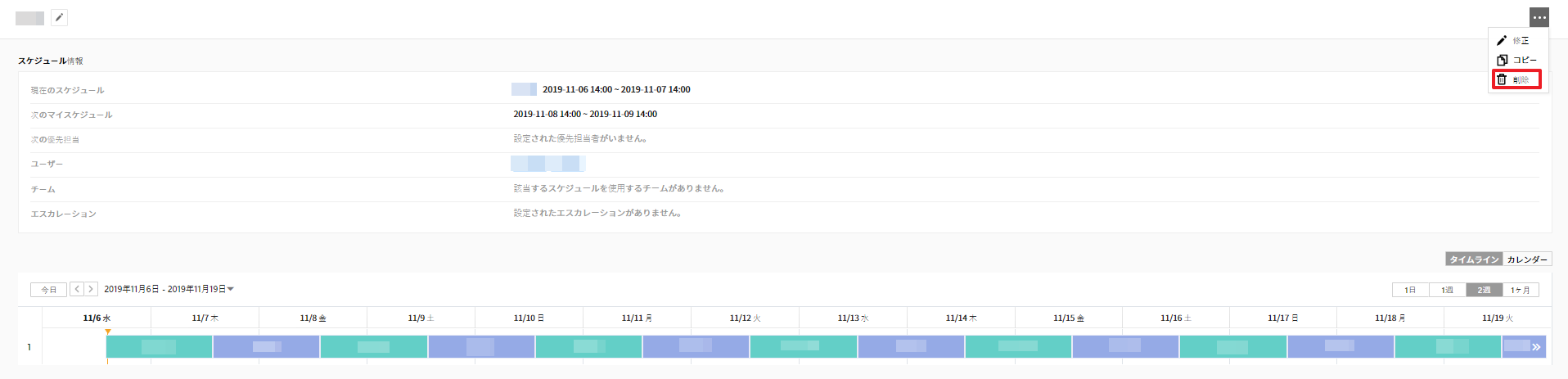Viewport: 1568px width, 379px height.
Task: Set the time range to 2週
Action: (x=1484, y=290)
